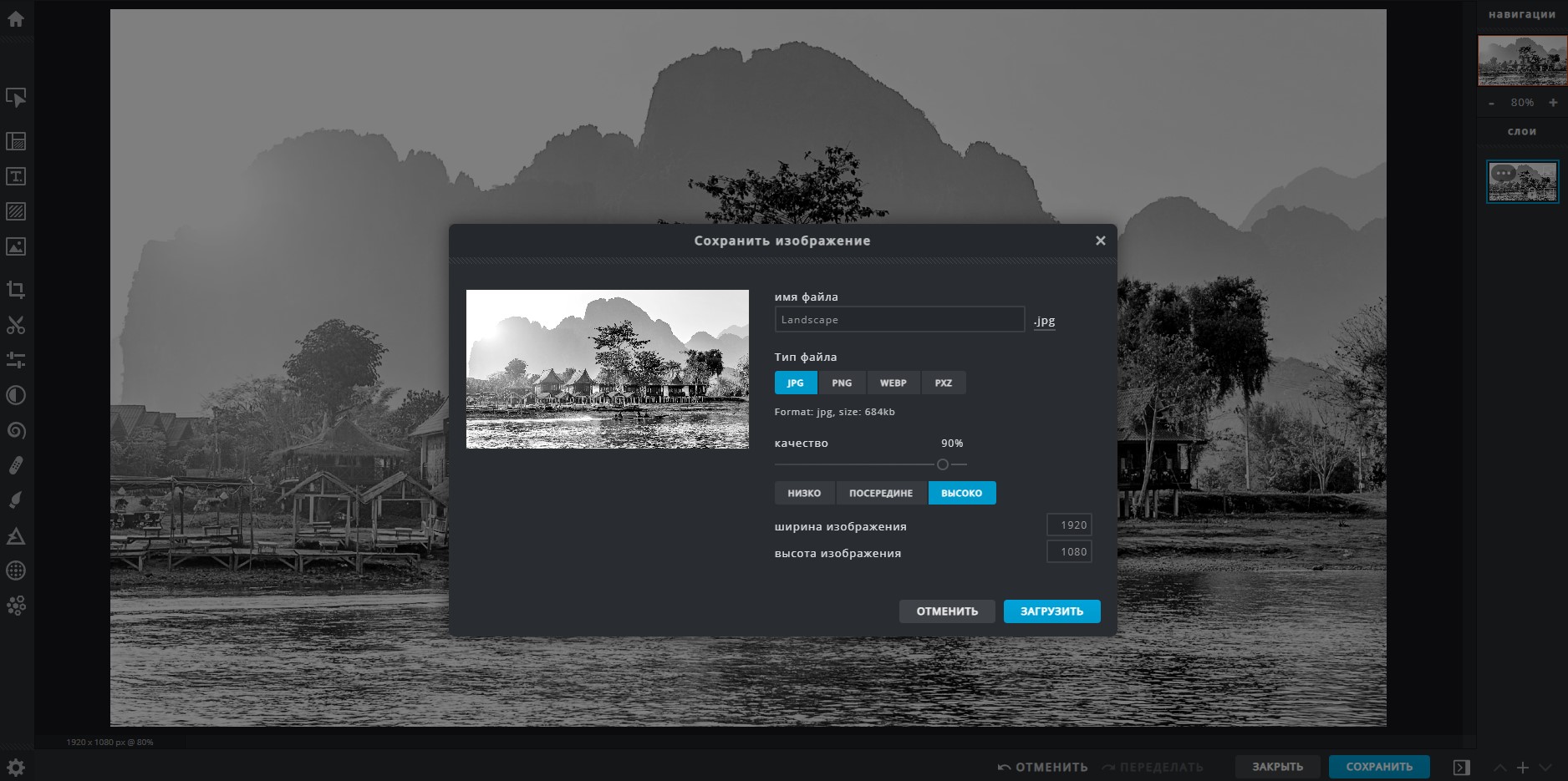Viewport: 1568px width, 781px height.
Task: Select the Cutout scissors tool
Action: point(16,325)
